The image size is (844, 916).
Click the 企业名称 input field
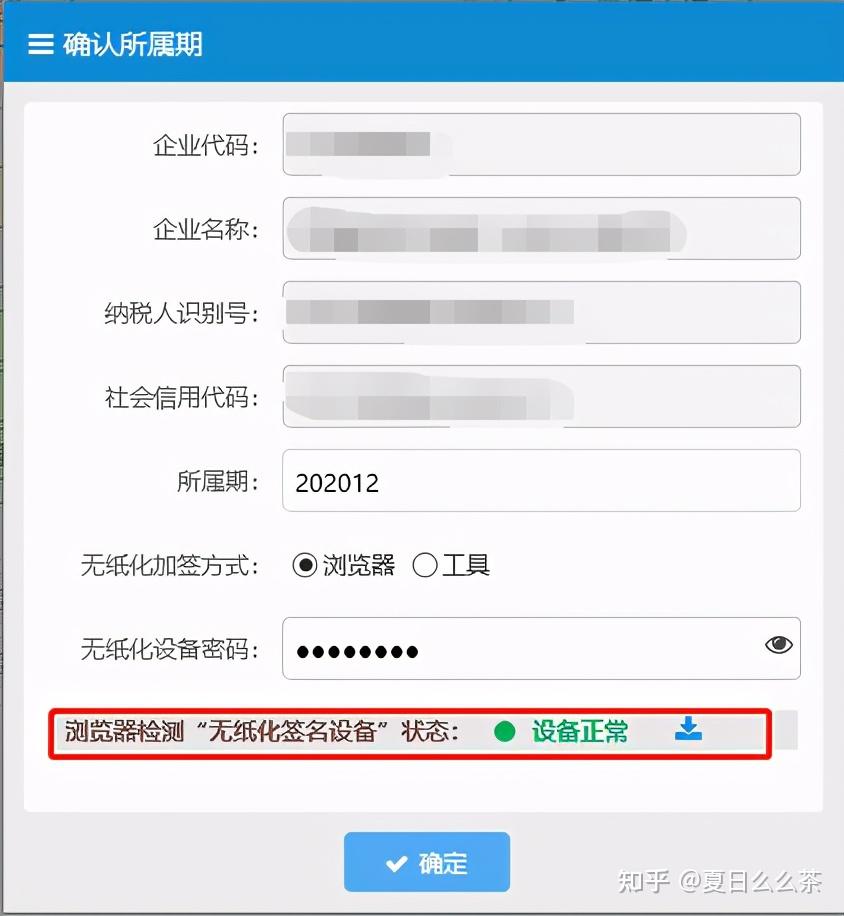[541, 228]
